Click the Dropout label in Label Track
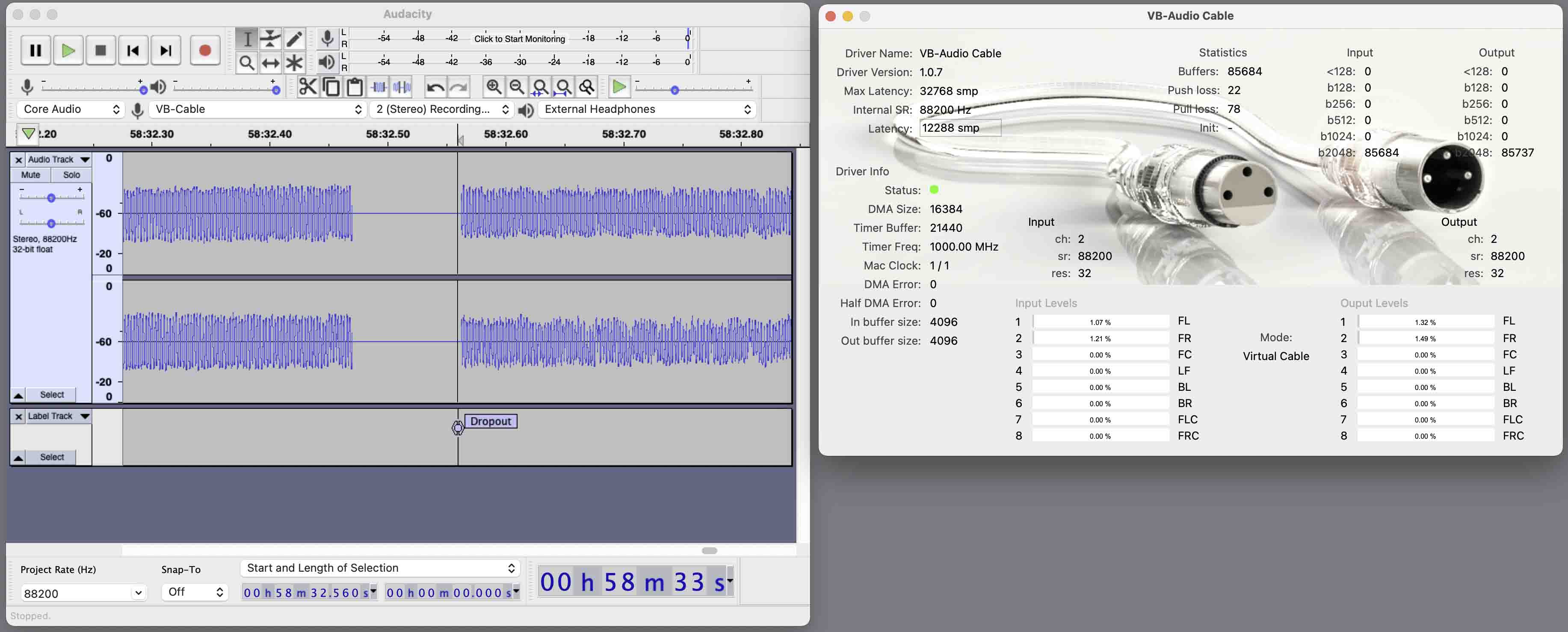Viewport: 1568px width, 632px height. pyautogui.click(x=491, y=422)
